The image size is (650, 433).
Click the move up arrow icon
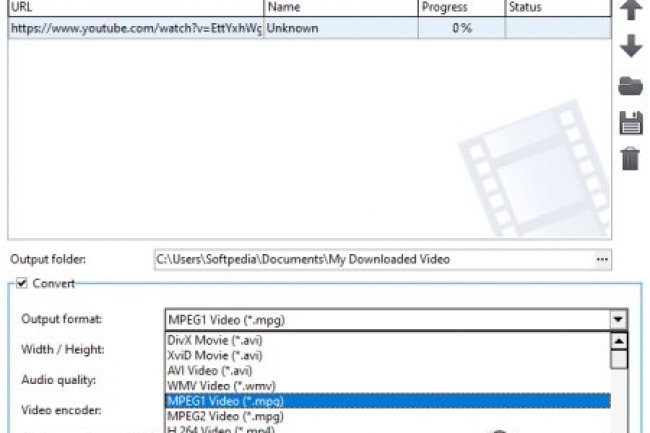pyautogui.click(x=630, y=10)
